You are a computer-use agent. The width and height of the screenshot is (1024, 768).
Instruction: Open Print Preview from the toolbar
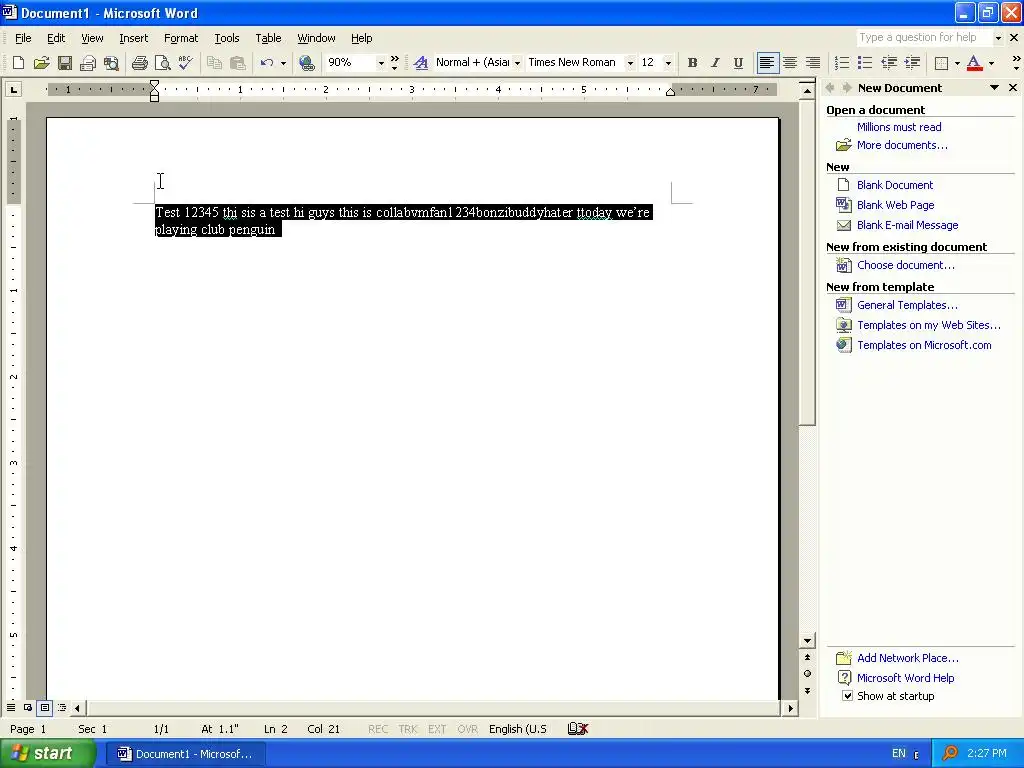click(x=162, y=63)
